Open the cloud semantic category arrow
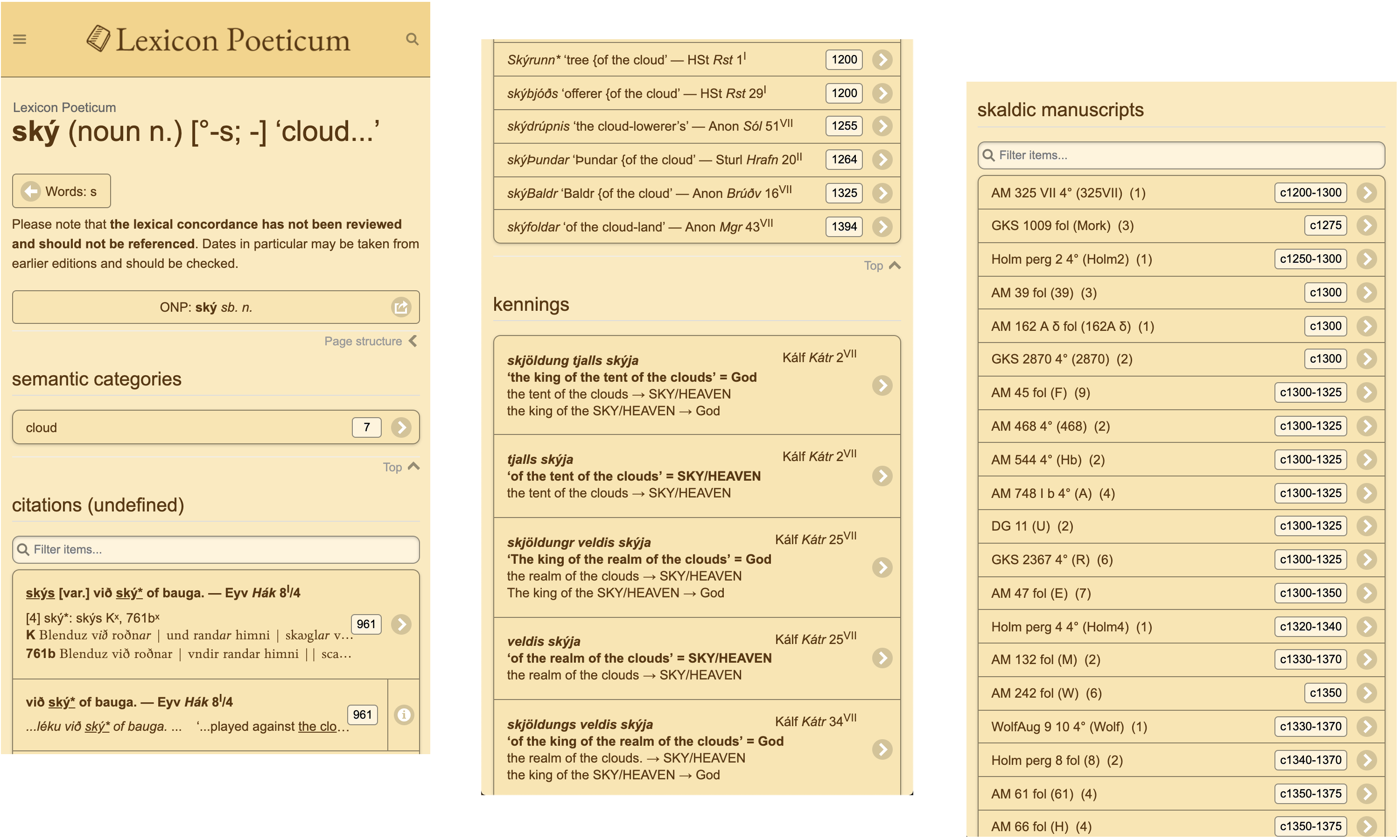 (x=401, y=427)
